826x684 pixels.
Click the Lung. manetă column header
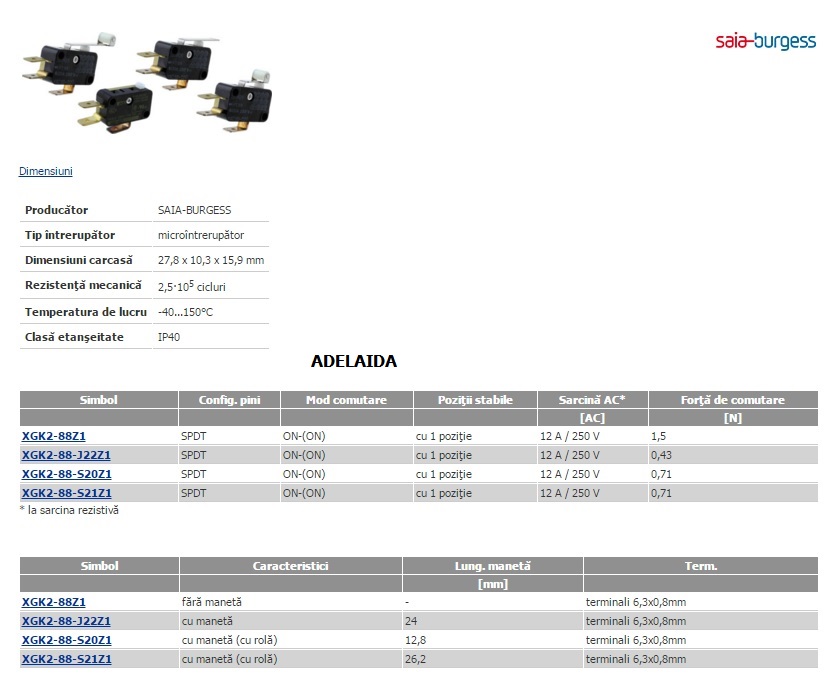click(x=493, y=566)
